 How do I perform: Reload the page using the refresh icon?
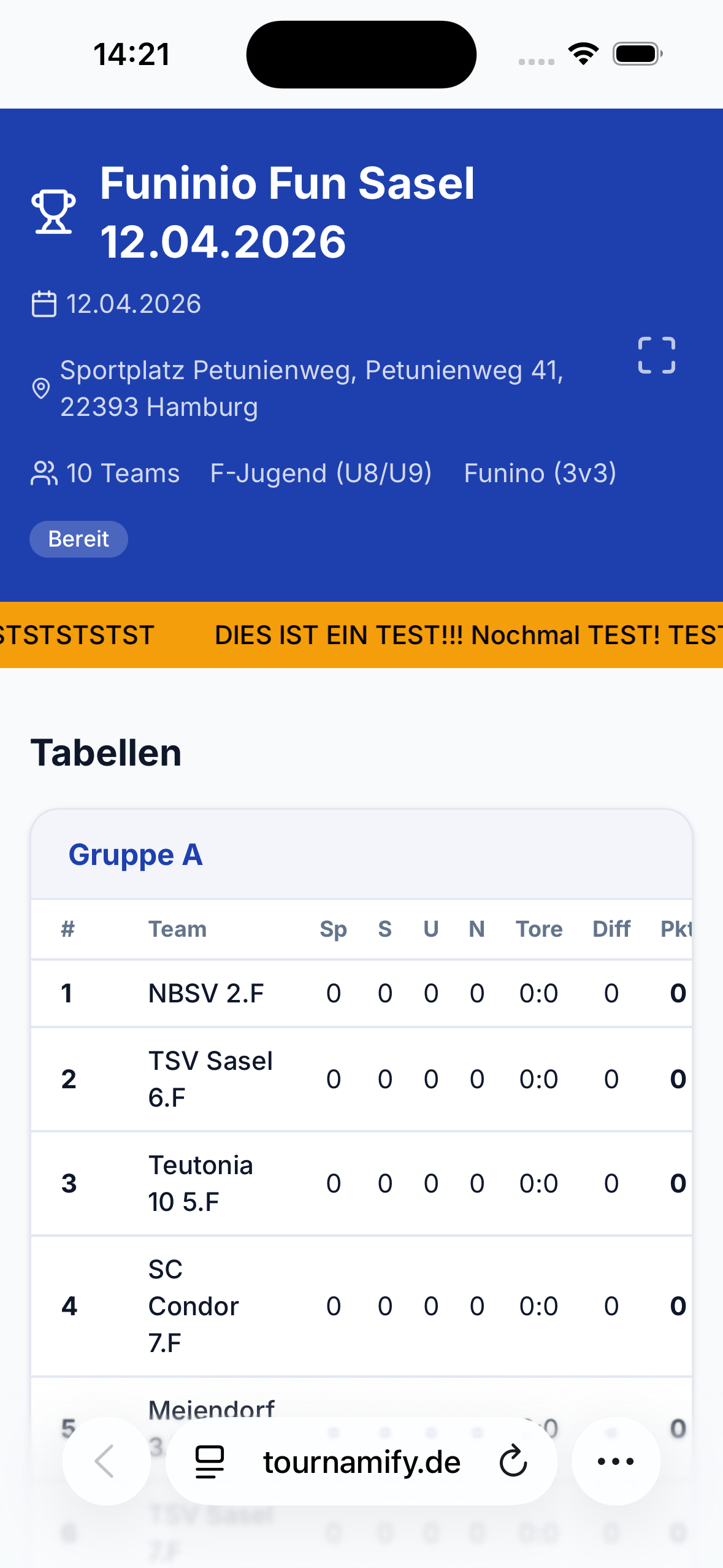point(513,1461)
